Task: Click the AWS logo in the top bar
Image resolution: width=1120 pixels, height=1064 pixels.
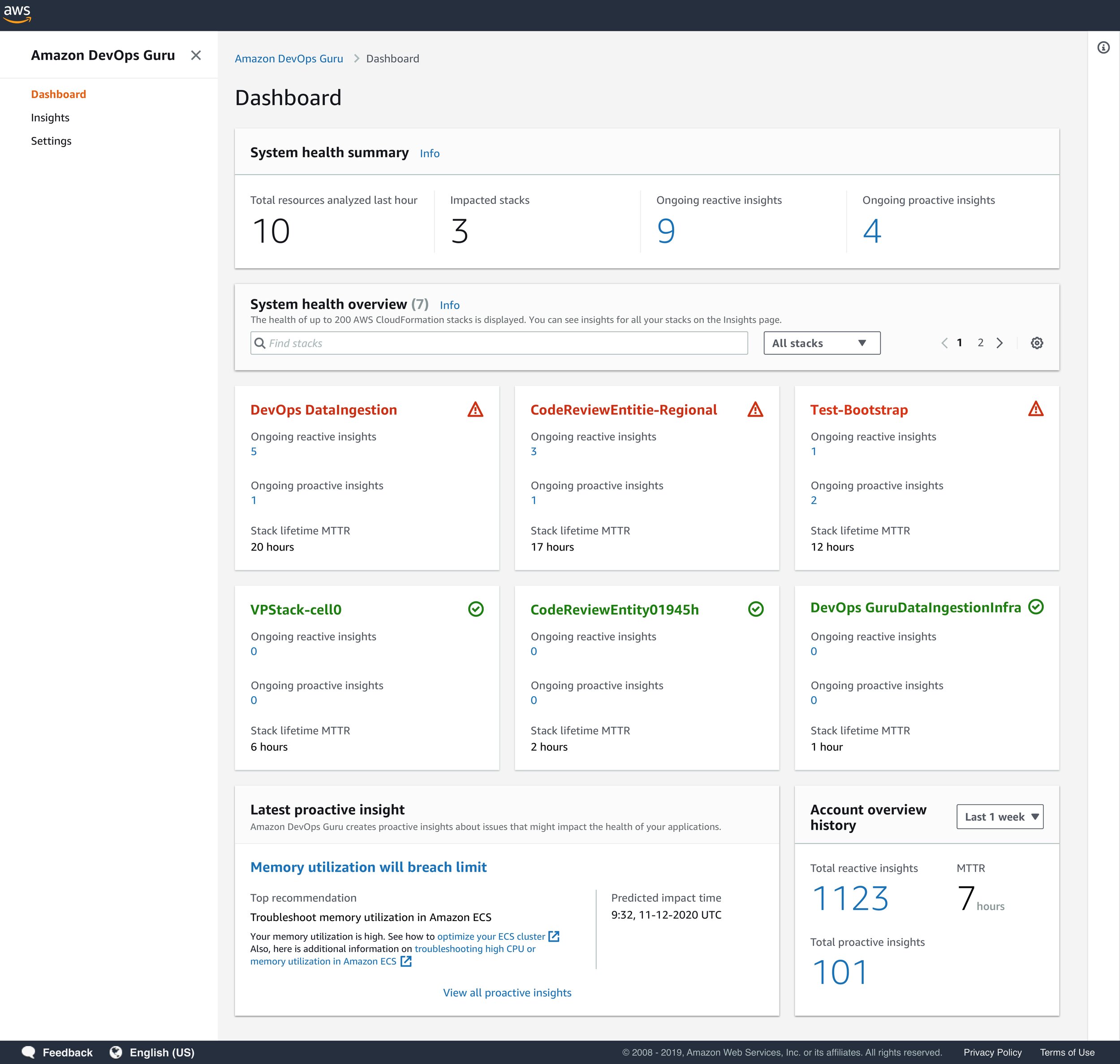Action: 17,13
